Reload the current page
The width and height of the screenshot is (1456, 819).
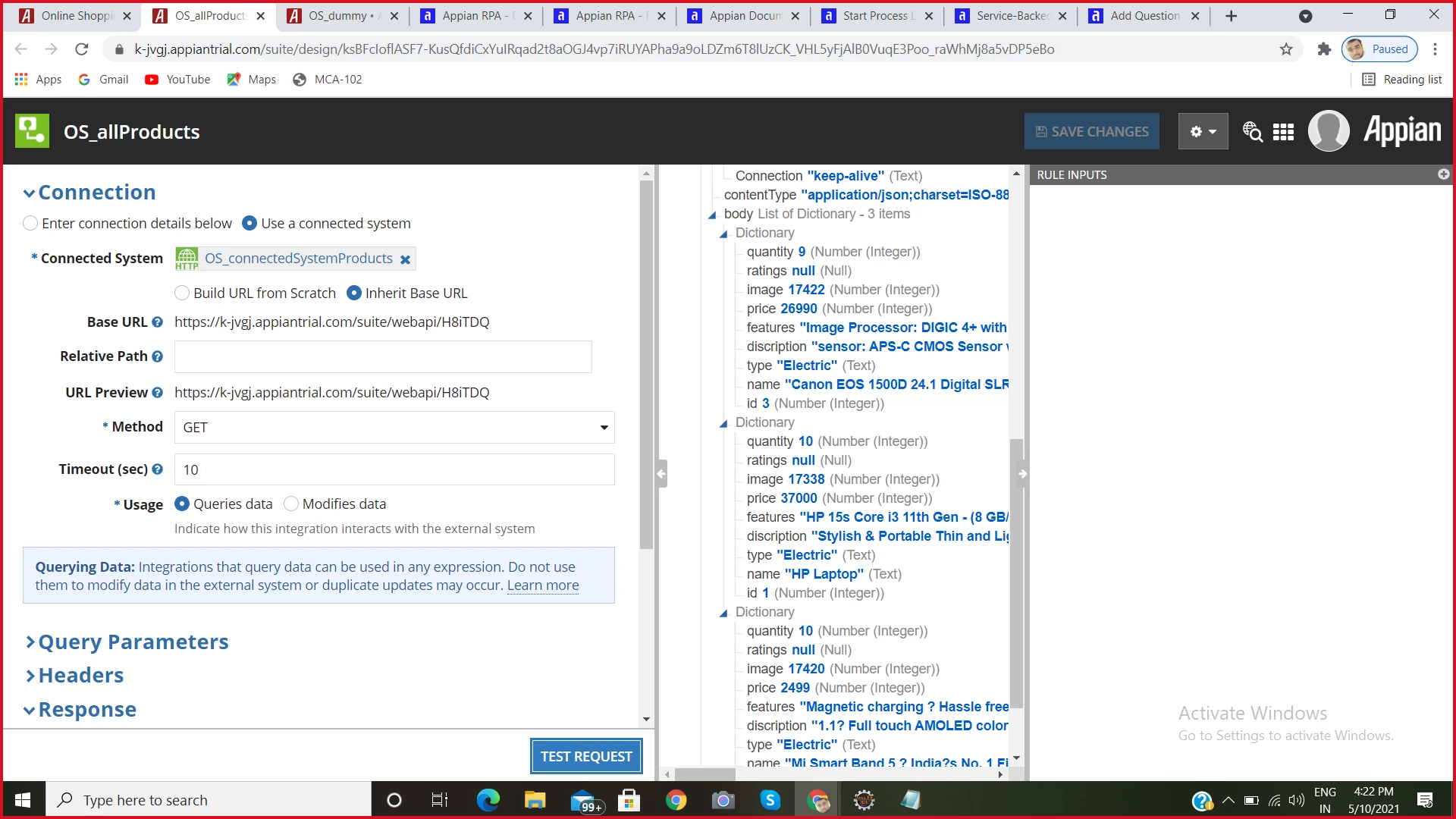point(82,49)
